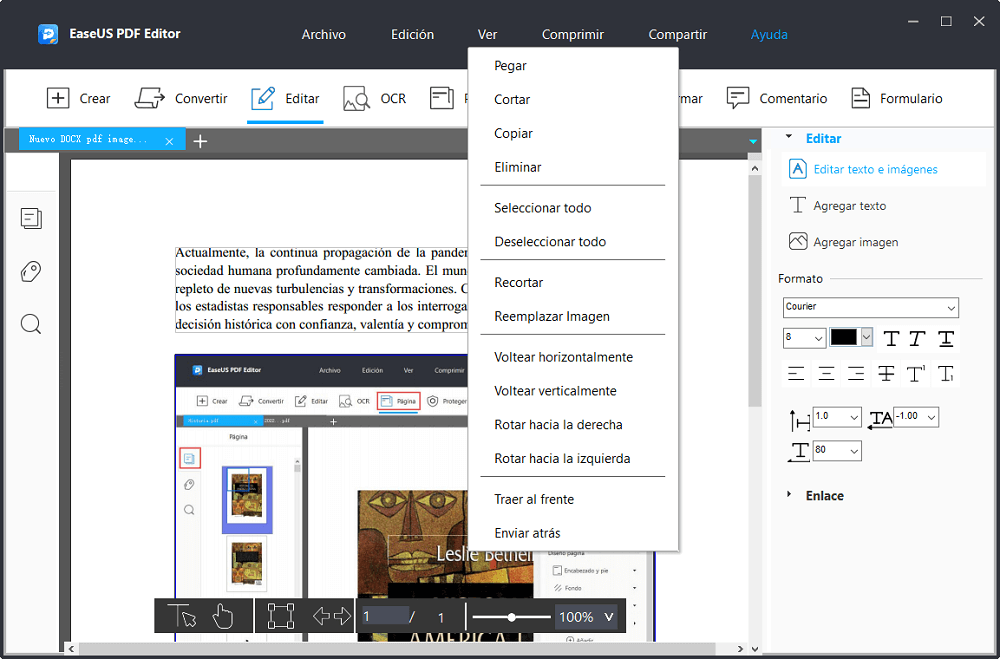Click the fit page icon in bottom bar
This screenshot has width=1000, height=659.
pos(281,616)
